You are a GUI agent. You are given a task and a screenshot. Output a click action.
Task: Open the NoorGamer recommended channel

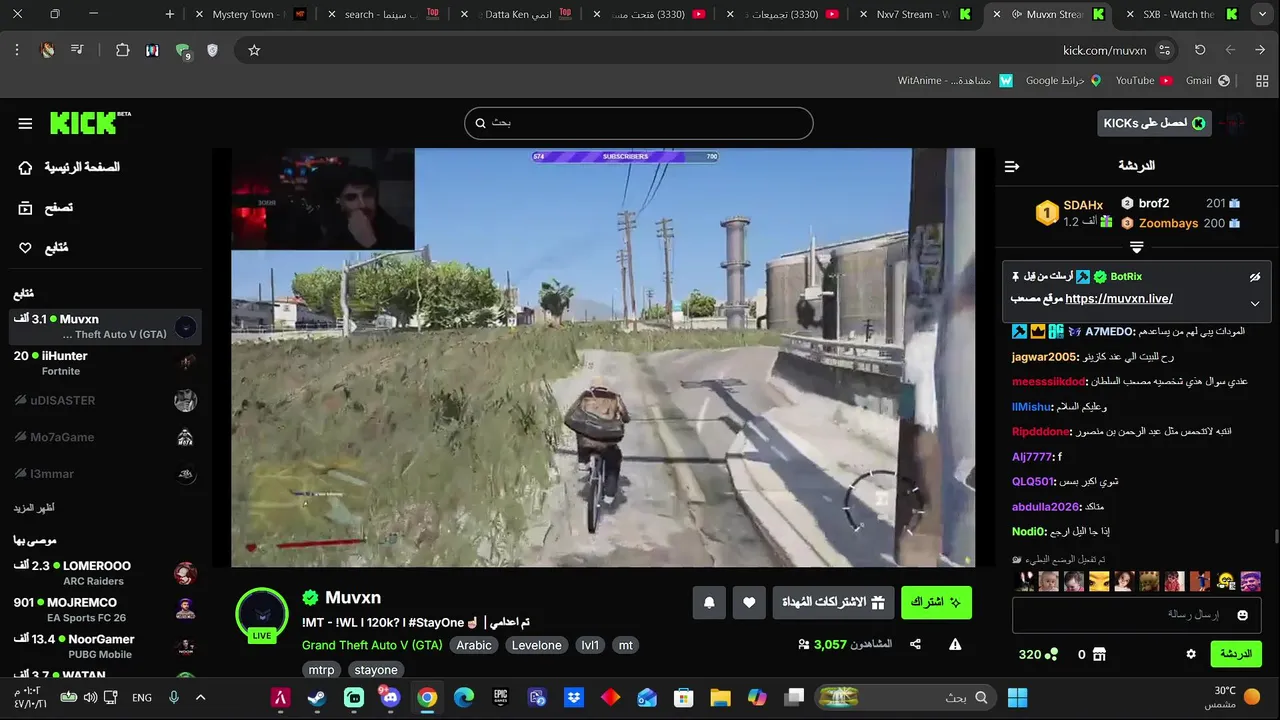tap(105, 646)
